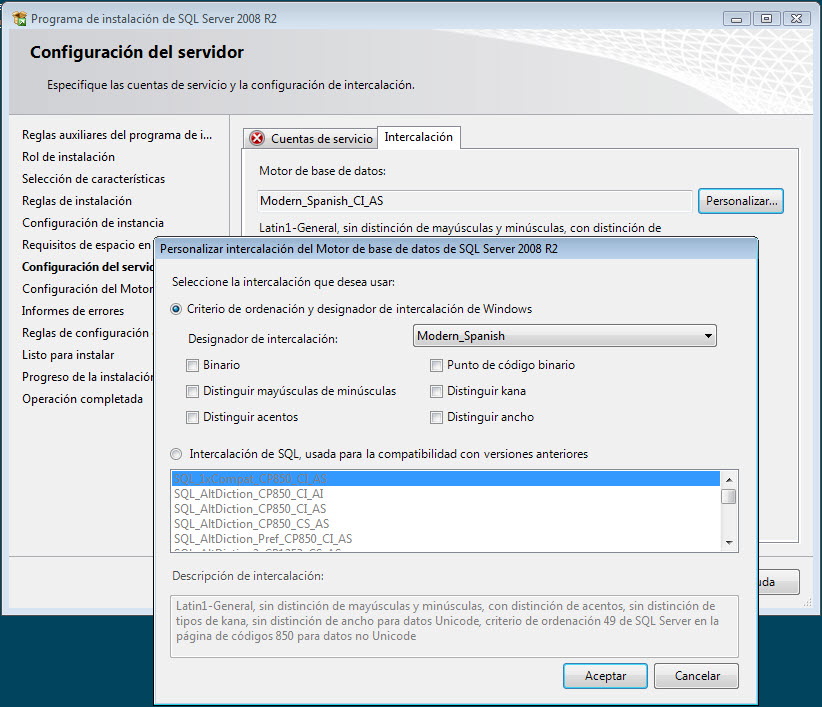Confirm with the Aceptar button
Image resolution: width=822 pixels, height=707 pixels.
pos(605,676)
